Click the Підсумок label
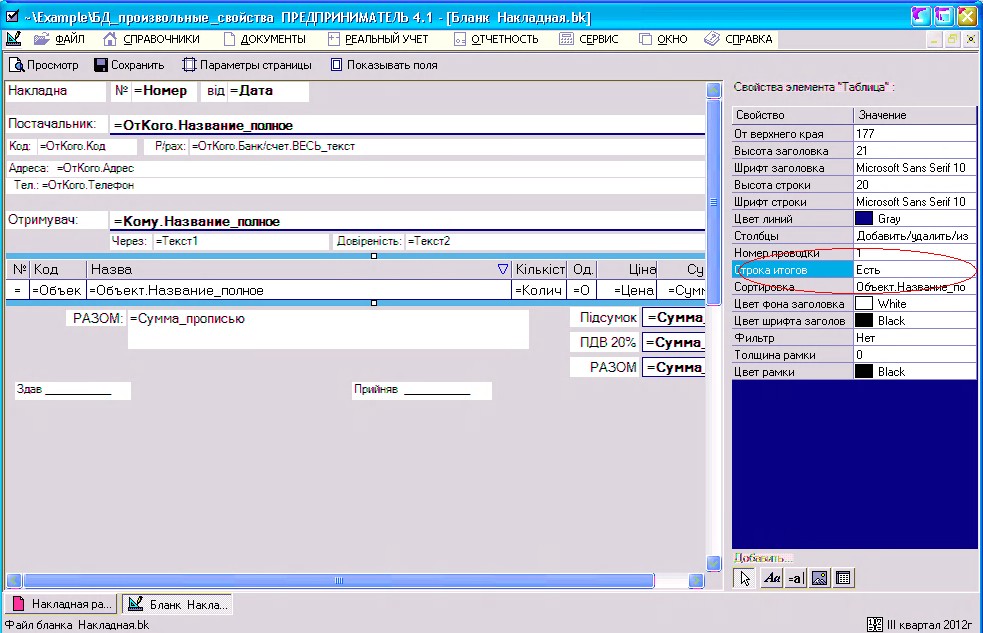Image resolution: width=983 pixels, height=633 pixels. (604, 318)
